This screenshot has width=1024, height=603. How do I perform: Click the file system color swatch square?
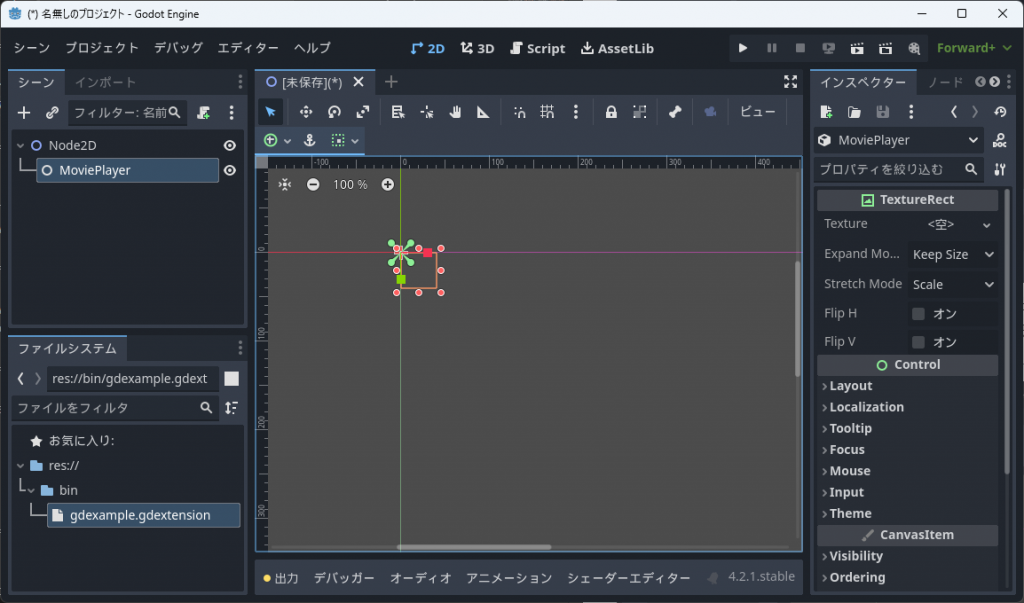(x=231, y=378)
